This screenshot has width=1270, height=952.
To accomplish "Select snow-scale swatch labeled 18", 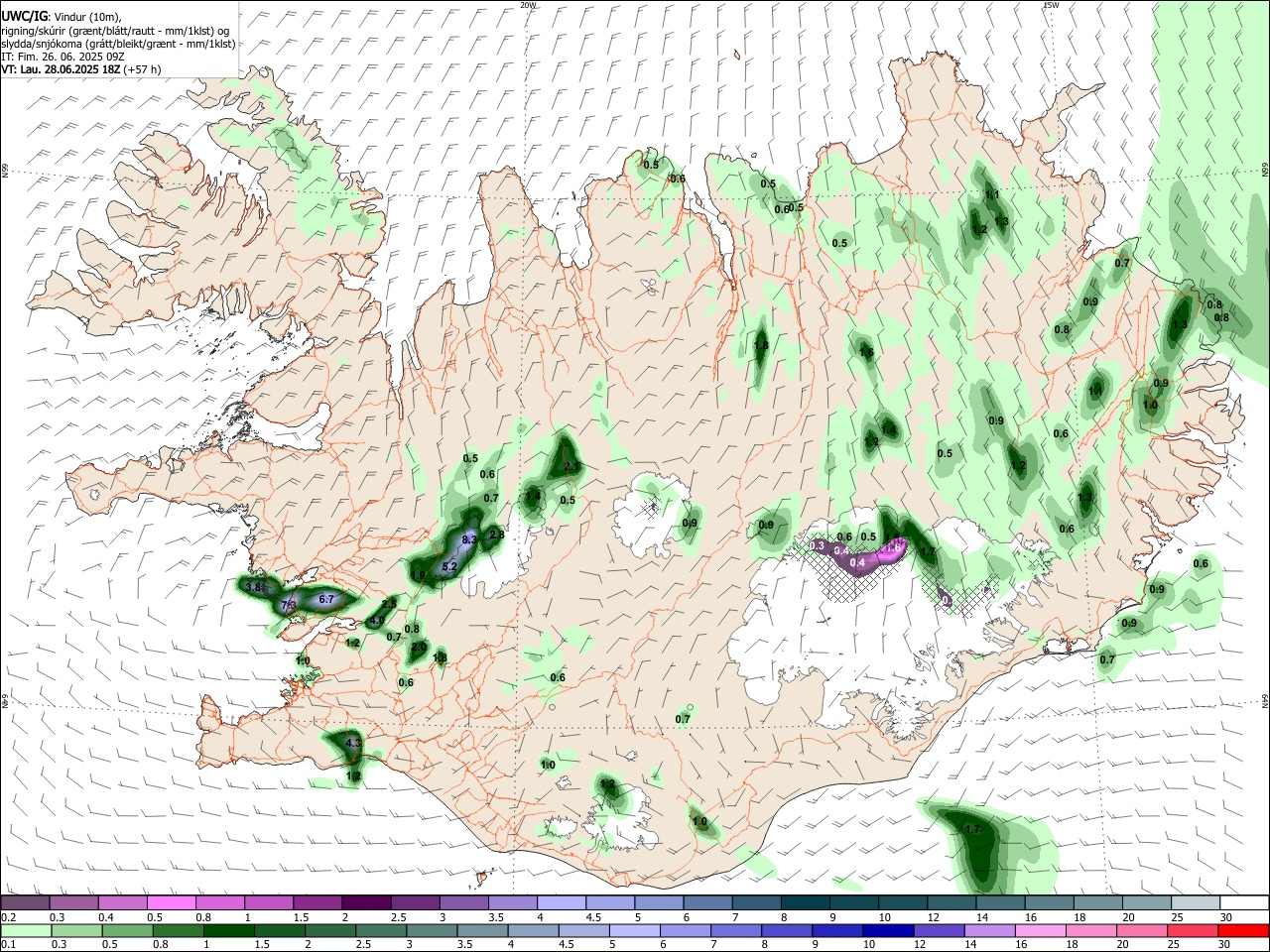I will (x=1097, y=903).
